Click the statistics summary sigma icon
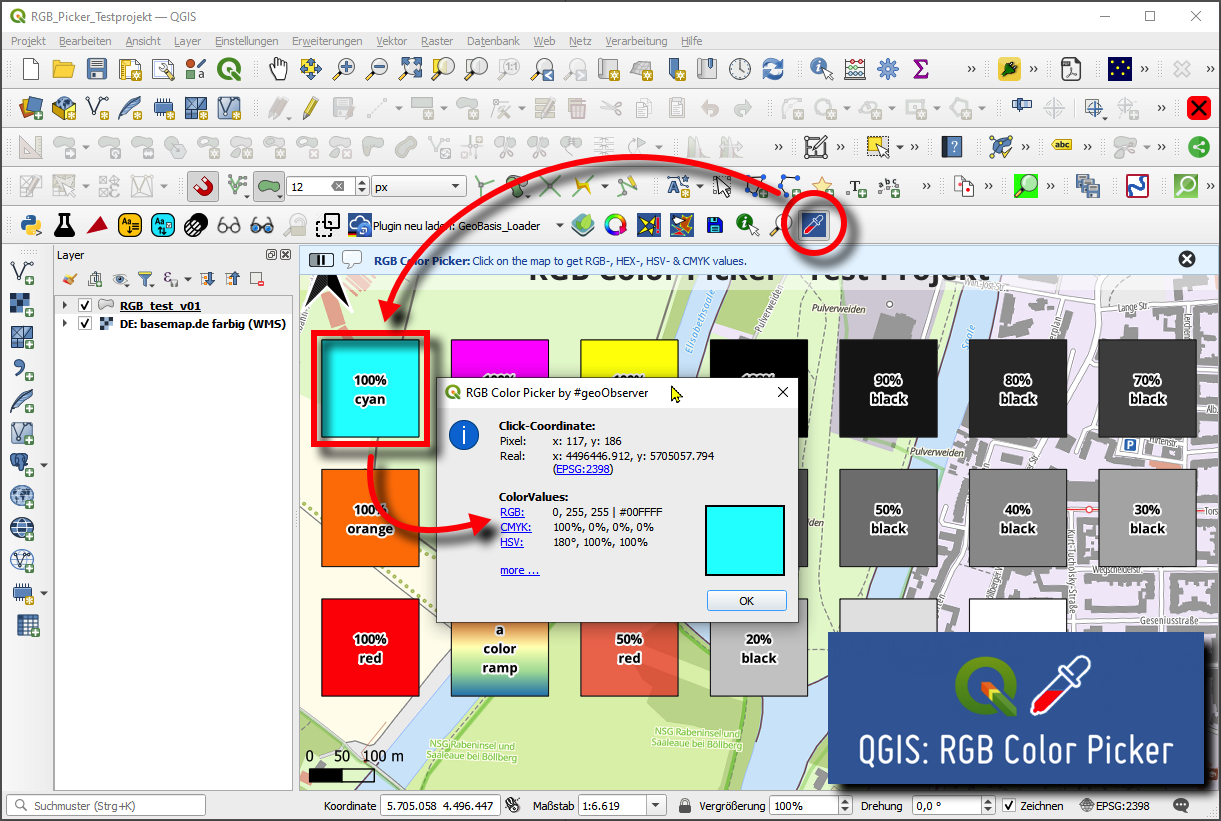The height and width of the screenshot is (821, 1221). pos(920,69)
